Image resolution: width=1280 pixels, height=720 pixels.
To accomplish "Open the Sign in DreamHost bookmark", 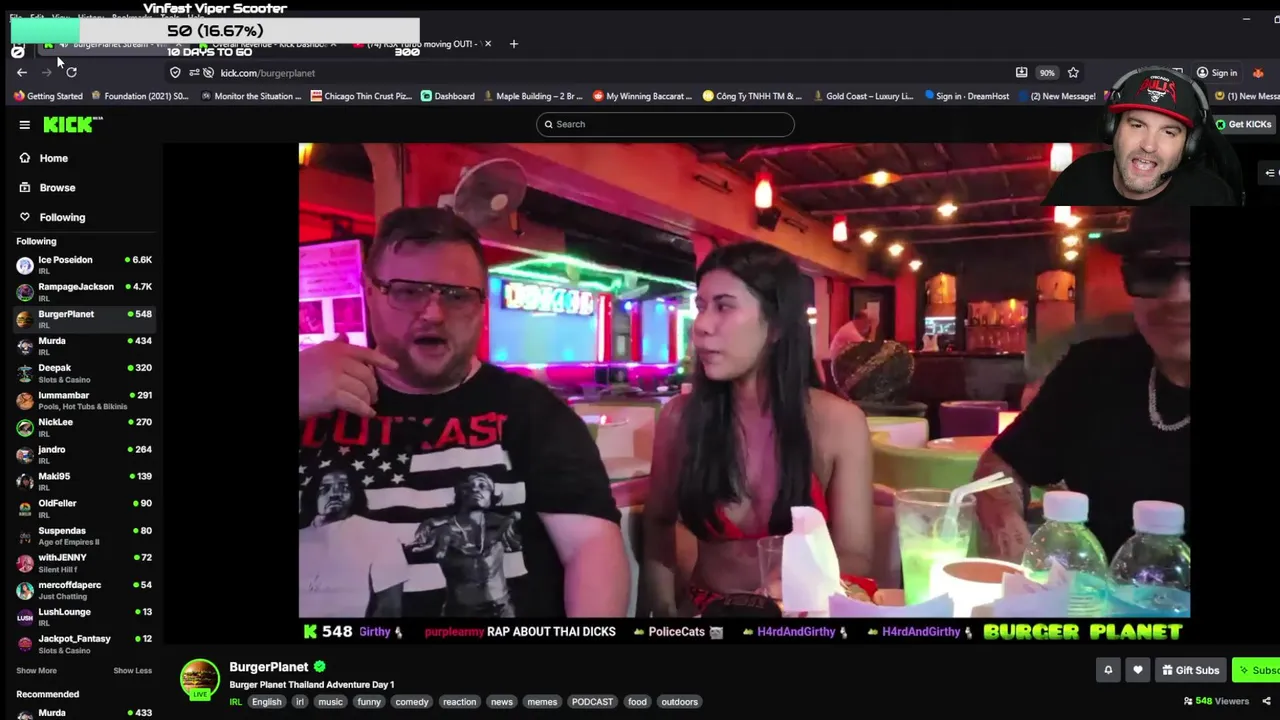I will (x=967, y=96).
